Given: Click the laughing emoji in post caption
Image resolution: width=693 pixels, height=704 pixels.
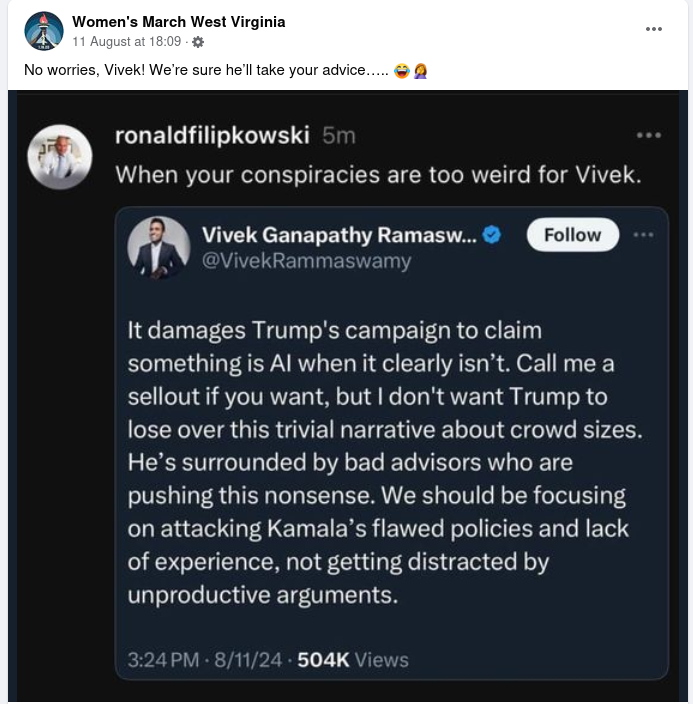Looking at the screenshot, I should coord(402,71).
